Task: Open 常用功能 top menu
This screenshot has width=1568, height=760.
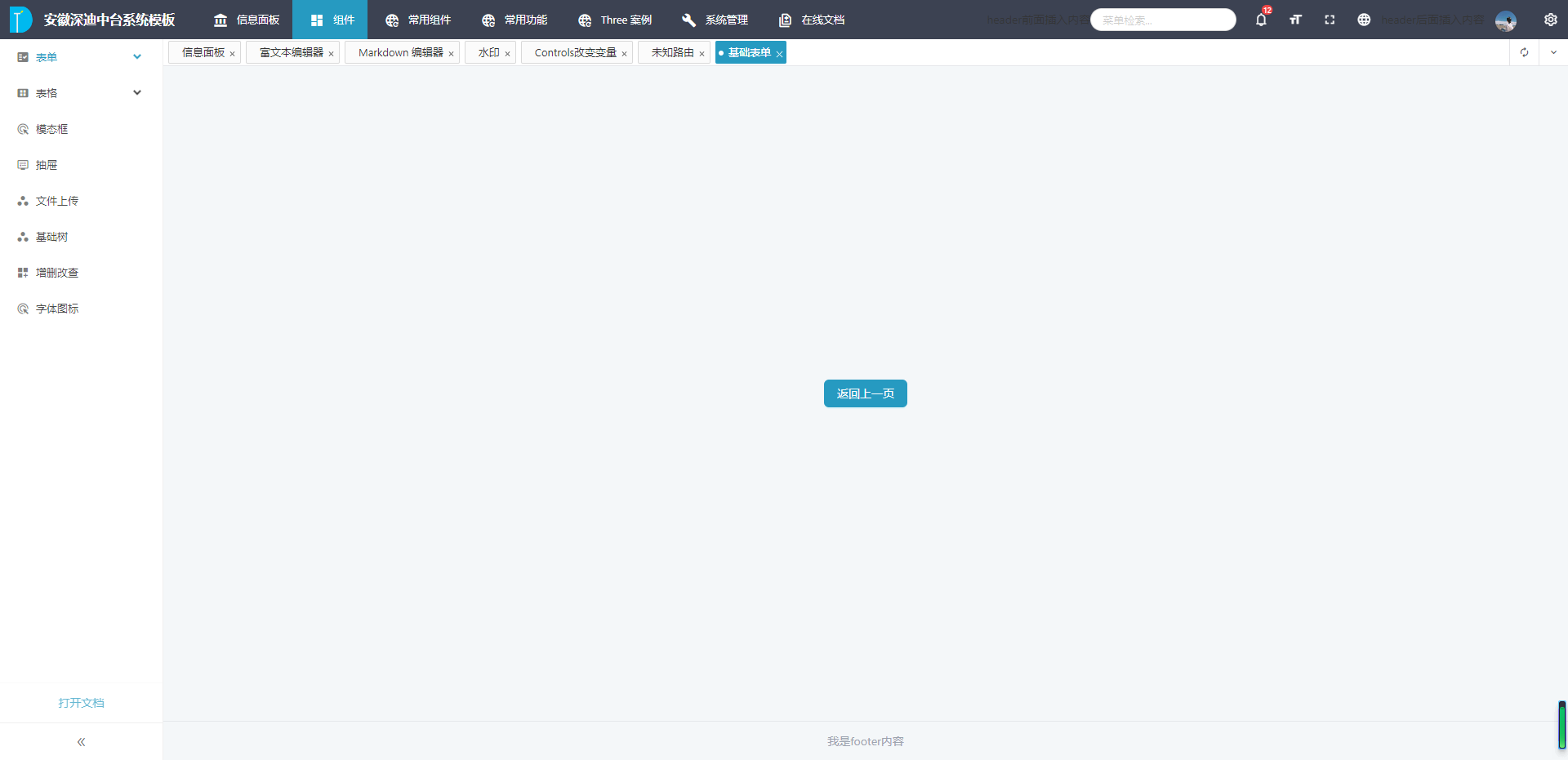Action: [514, 20]
